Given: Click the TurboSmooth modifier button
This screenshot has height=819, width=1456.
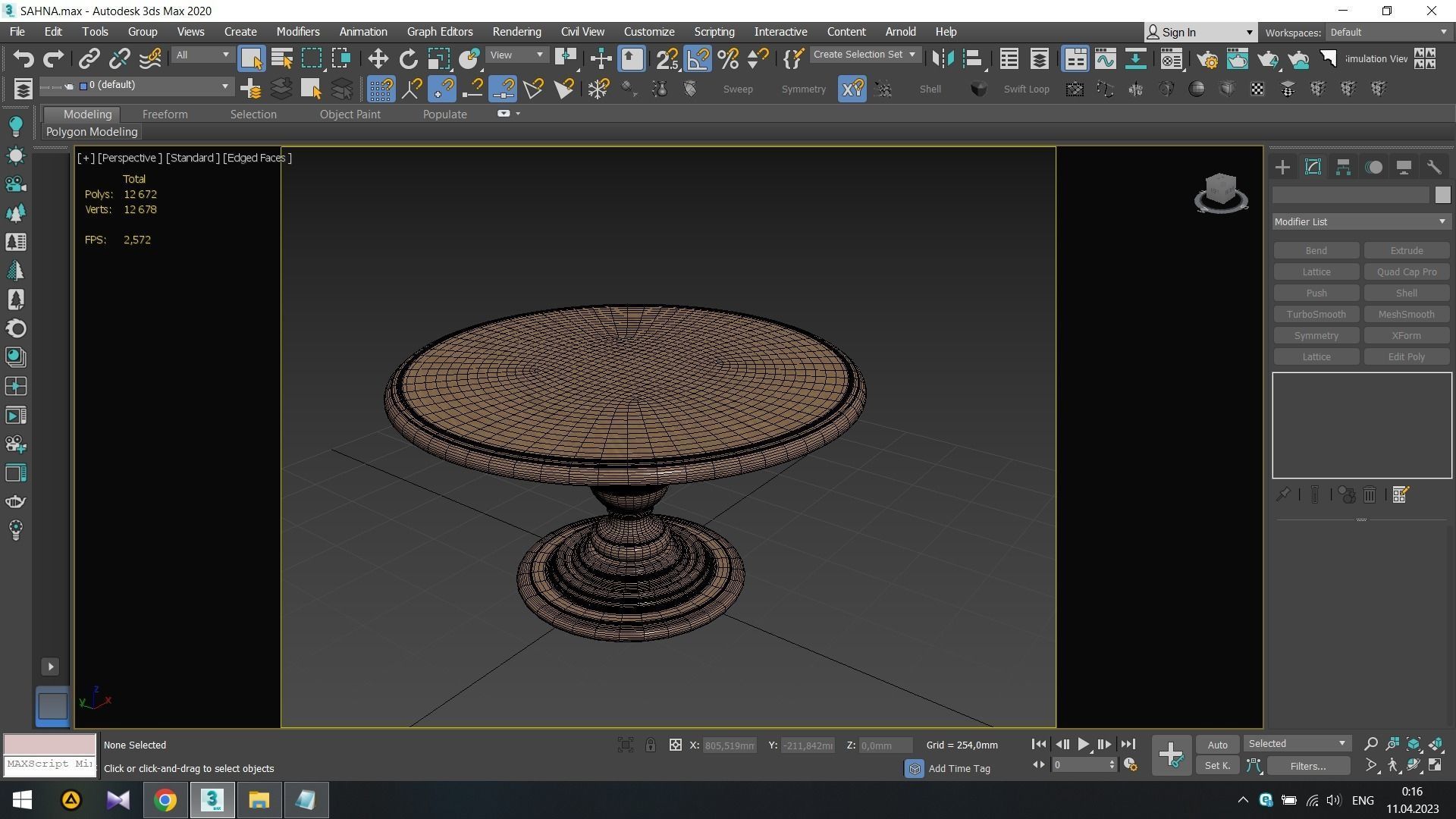Looking at the screenshot, I should coord(1316,314).
